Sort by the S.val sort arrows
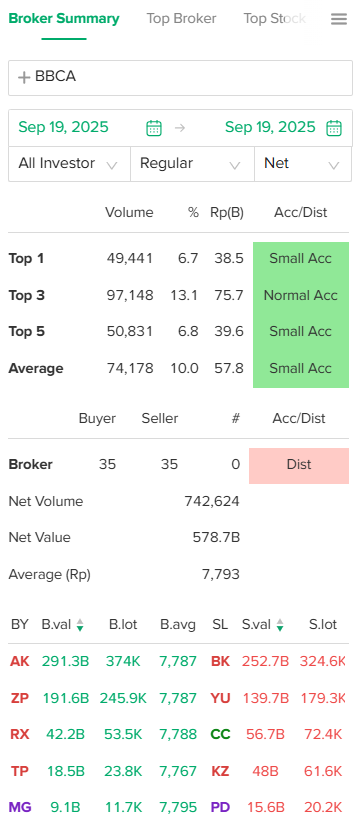The height and width of the screenshot is (822, 361). [280, 624]
